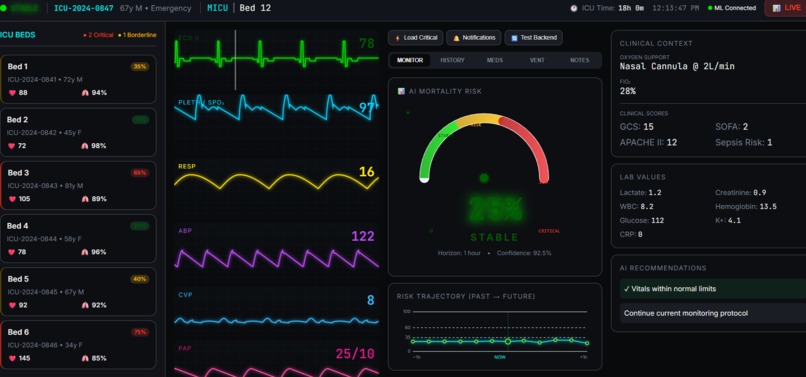Viewport: 806px width, 377px height.
Task: Click the Confidence 92.5% text
Action: [524, 253]
